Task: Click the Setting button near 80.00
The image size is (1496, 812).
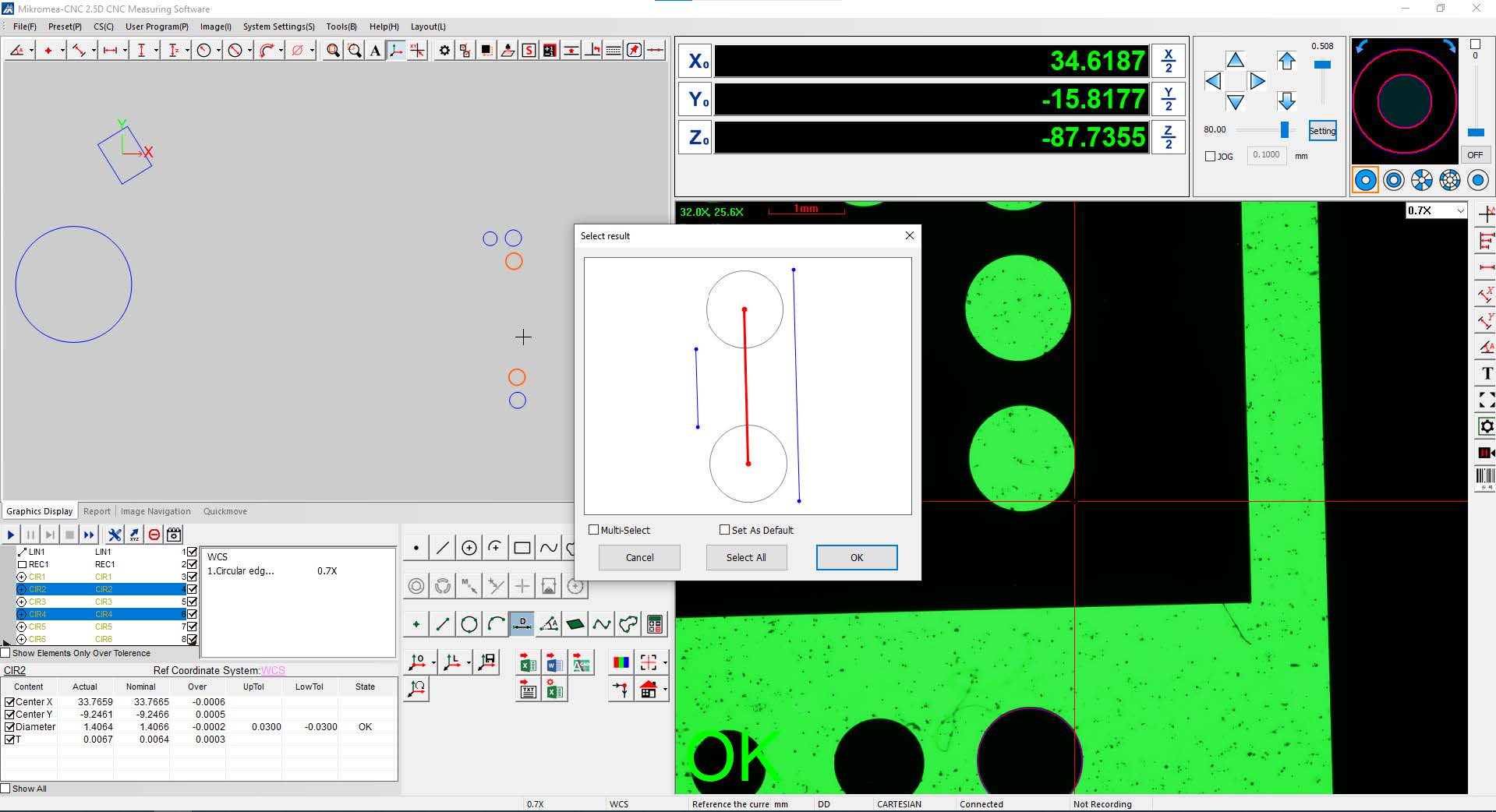Action: [x=1322, y=130]
